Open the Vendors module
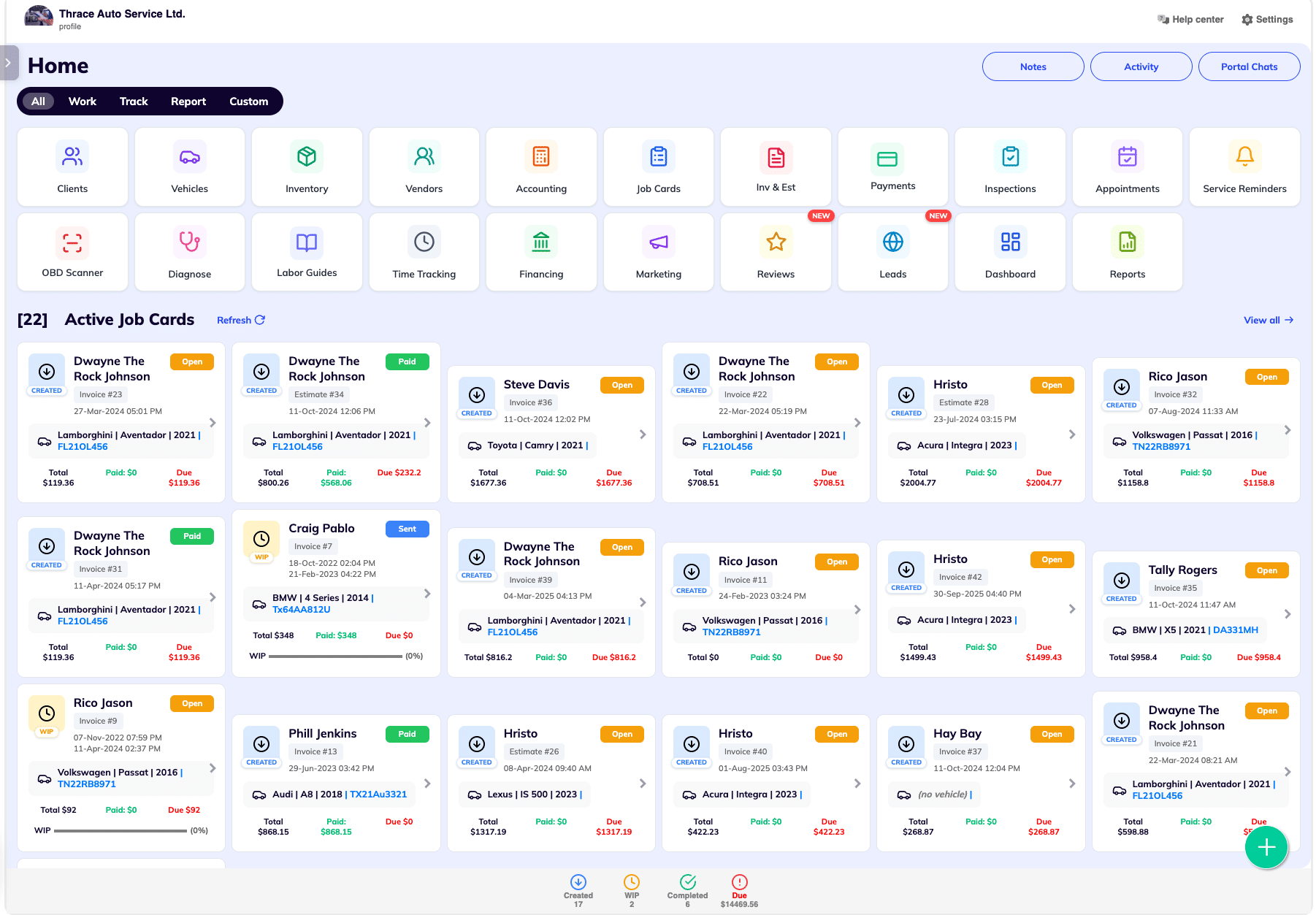Viewport: 1316px width, 915px height. point(424,167)
